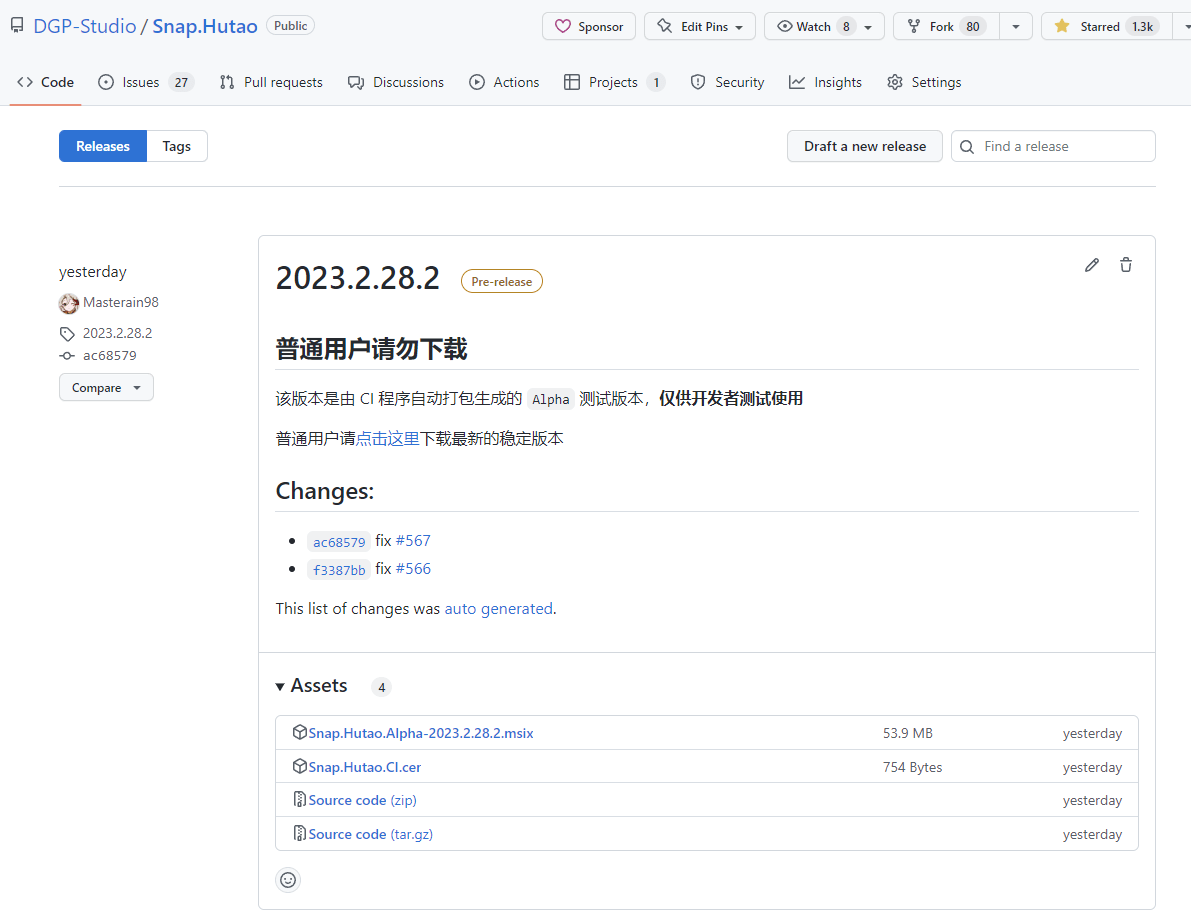Click the 53.9 MB size text
The width and height of the screenshot is (1191, 919).
[x=908, y=733]
